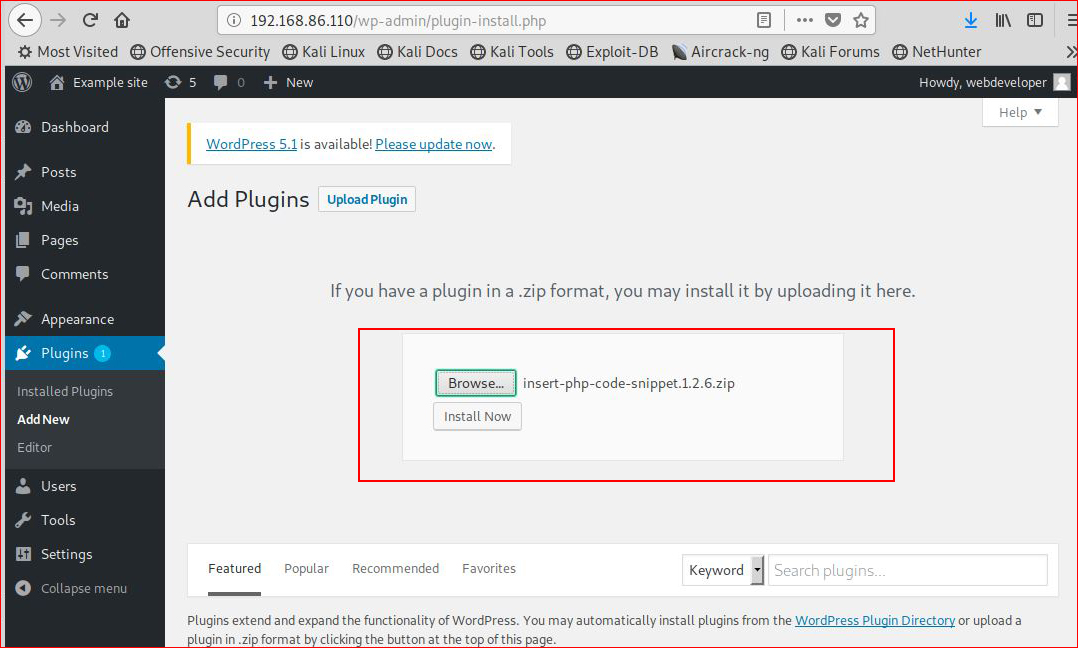Focus the Search plugins field

coord(908,570)
